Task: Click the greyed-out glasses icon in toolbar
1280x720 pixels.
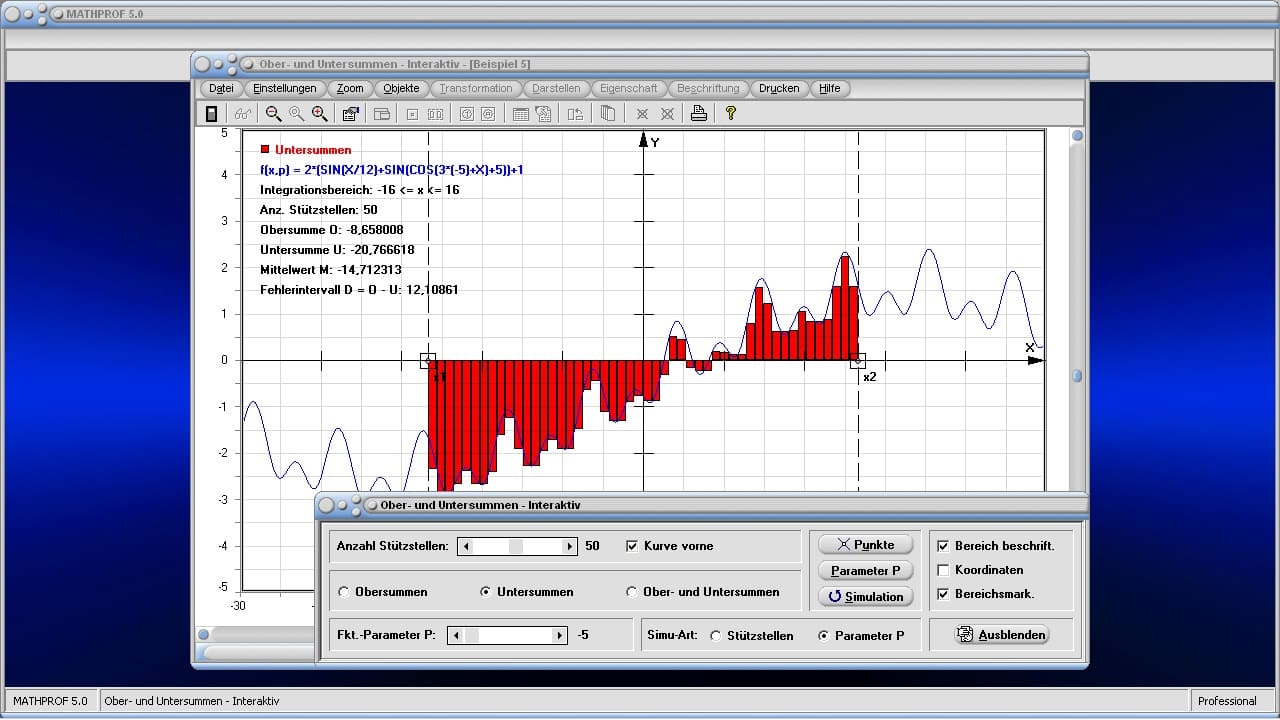Action: coord(243,114)
